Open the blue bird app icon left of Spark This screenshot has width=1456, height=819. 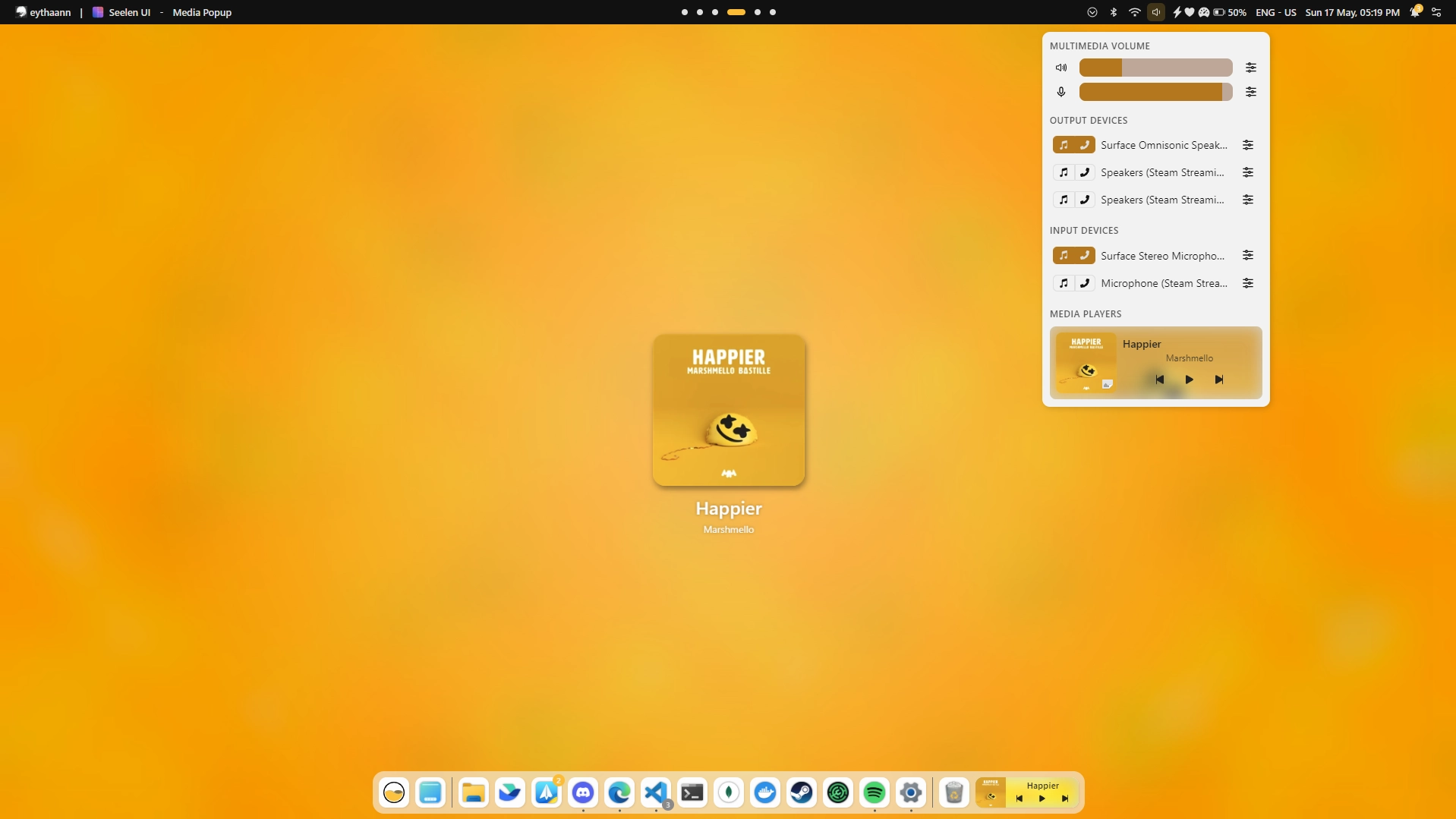pos(510,792)
